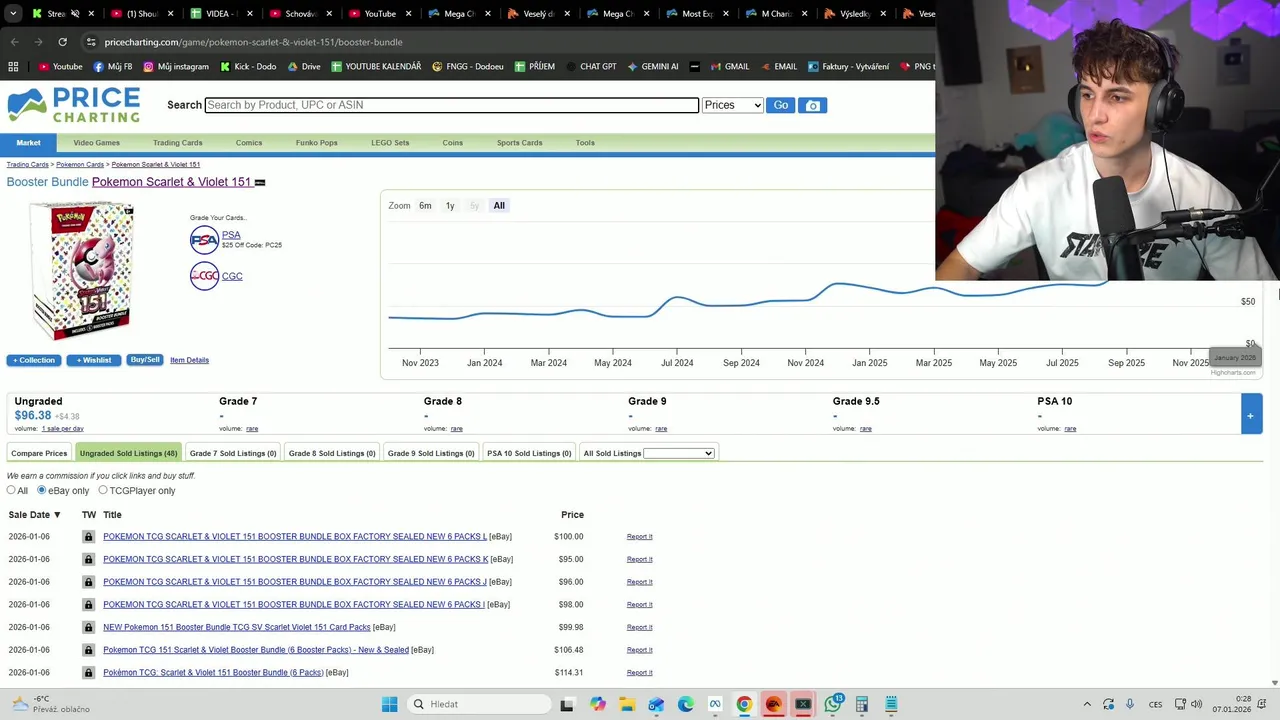Switch to PSA 10 Sold Listings tab
Image resolution: width=1280 pixels, height=720 pixels.
[529, 453]
